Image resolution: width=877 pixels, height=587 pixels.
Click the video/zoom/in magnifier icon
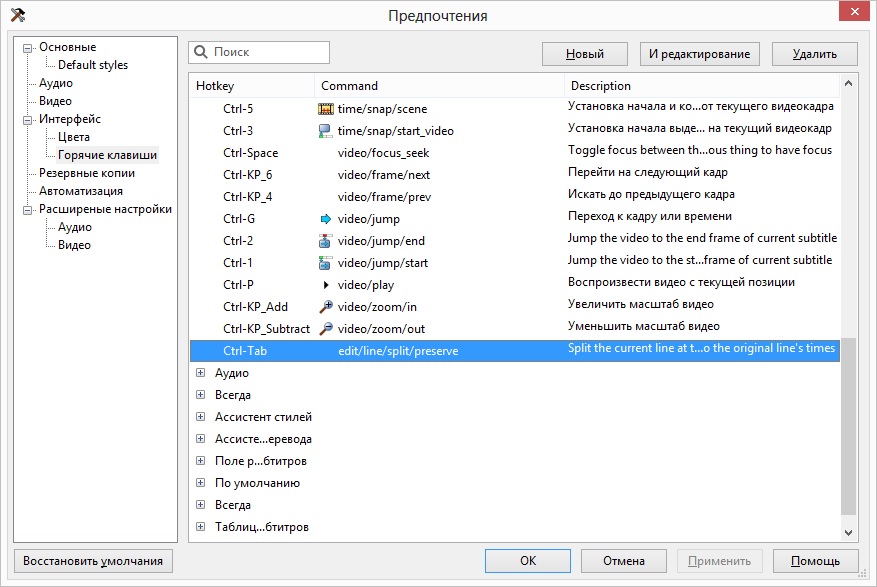pyautogui.click(x=325, y=306)
